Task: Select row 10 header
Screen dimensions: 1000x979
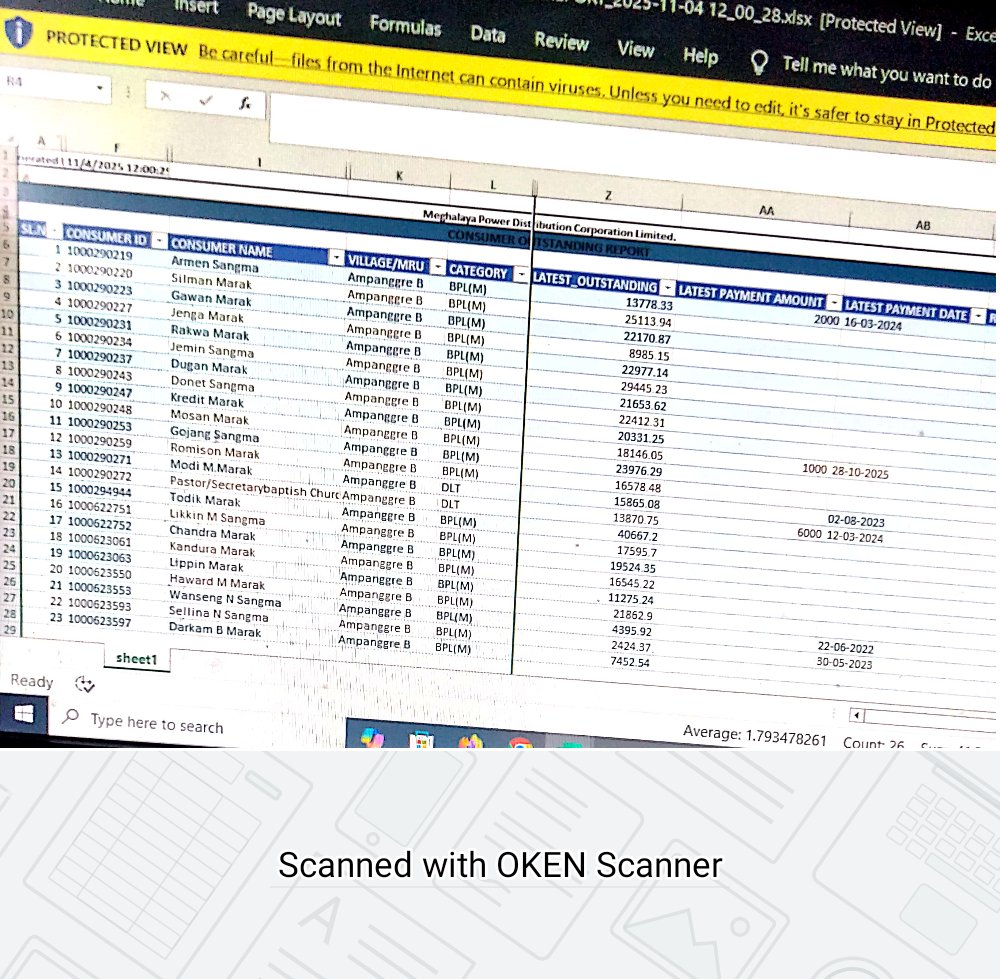Action: pyautogui.click(x=7, y=313)
